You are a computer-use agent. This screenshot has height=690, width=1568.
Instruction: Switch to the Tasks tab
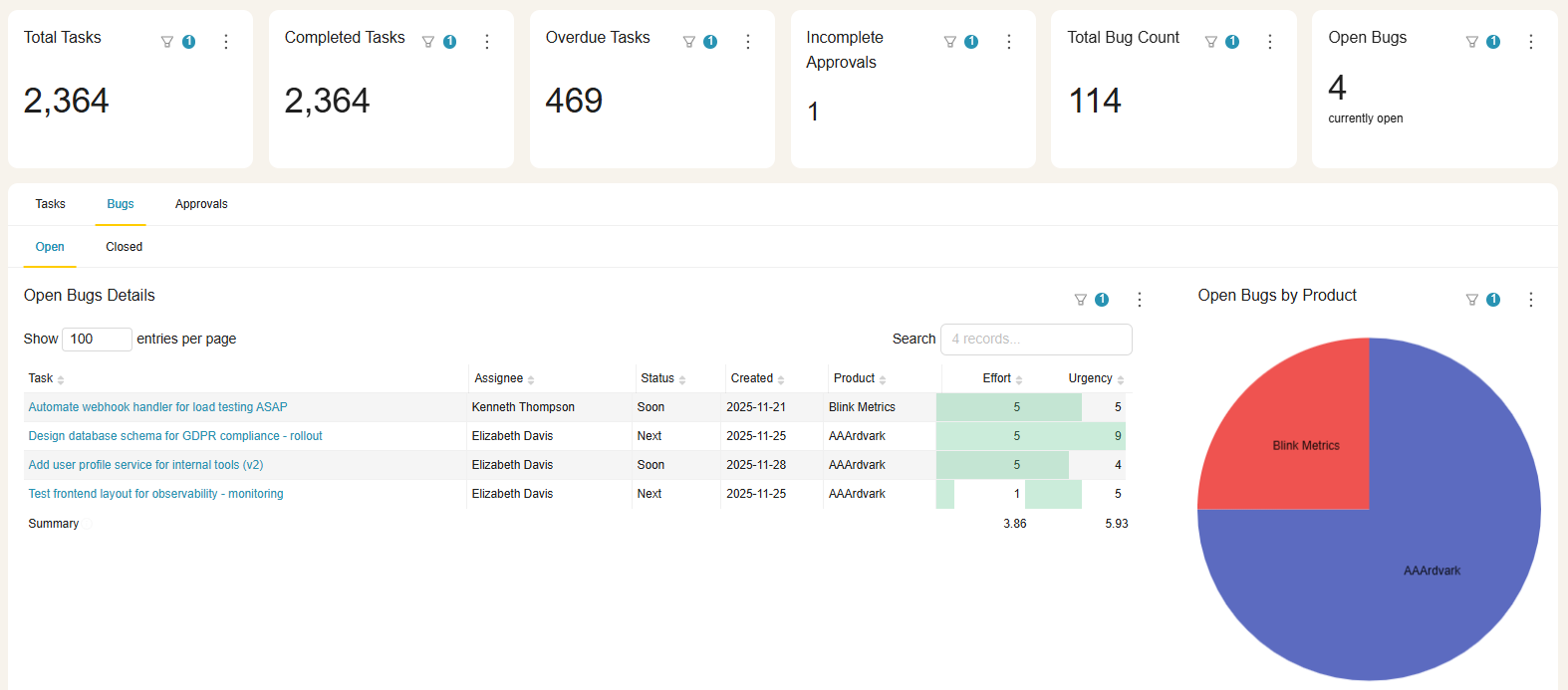pyautogui.click(x=50, y=204)
